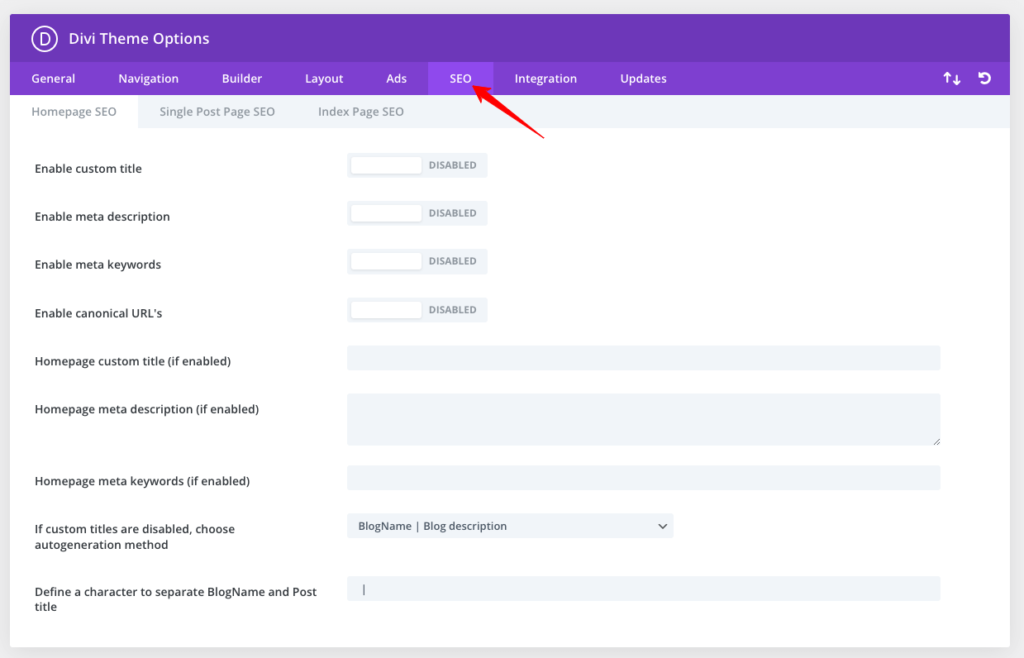The image size is (1024, 658).
Task: Open the import/export arrows icon
Action: pos(952,78)
